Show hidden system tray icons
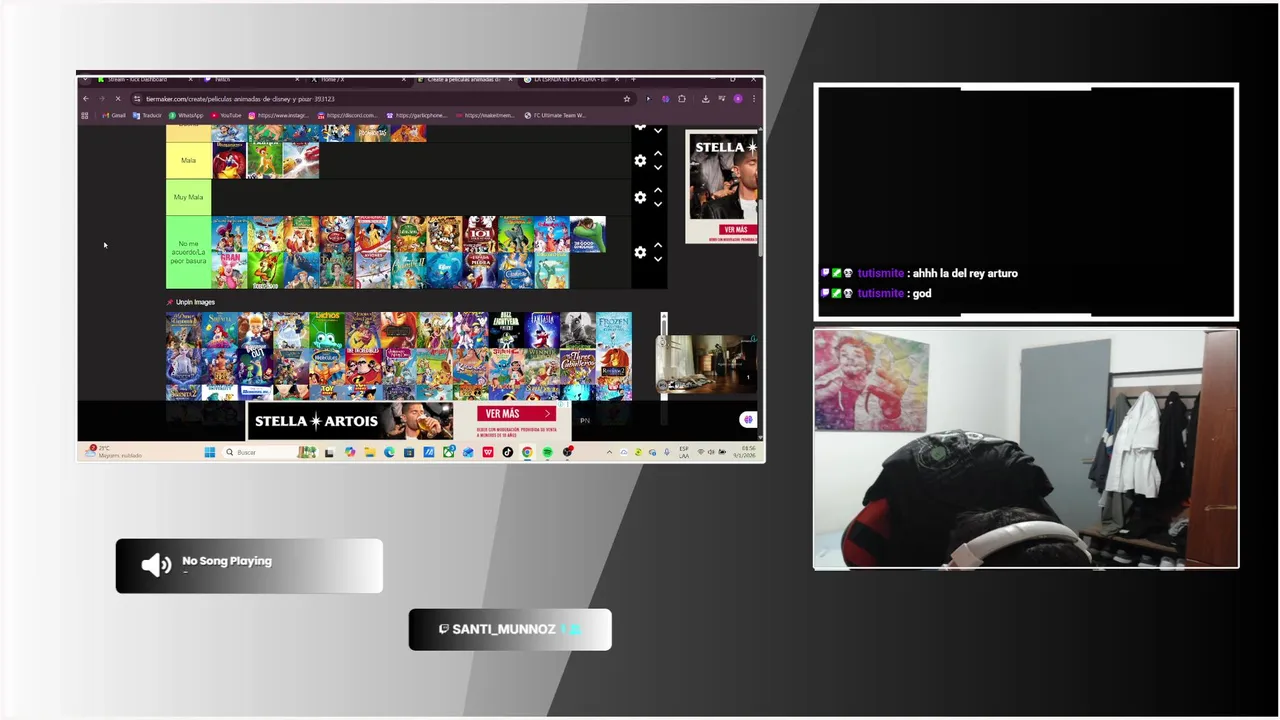Screen dimensions: 1280x720 pos(609,452)
